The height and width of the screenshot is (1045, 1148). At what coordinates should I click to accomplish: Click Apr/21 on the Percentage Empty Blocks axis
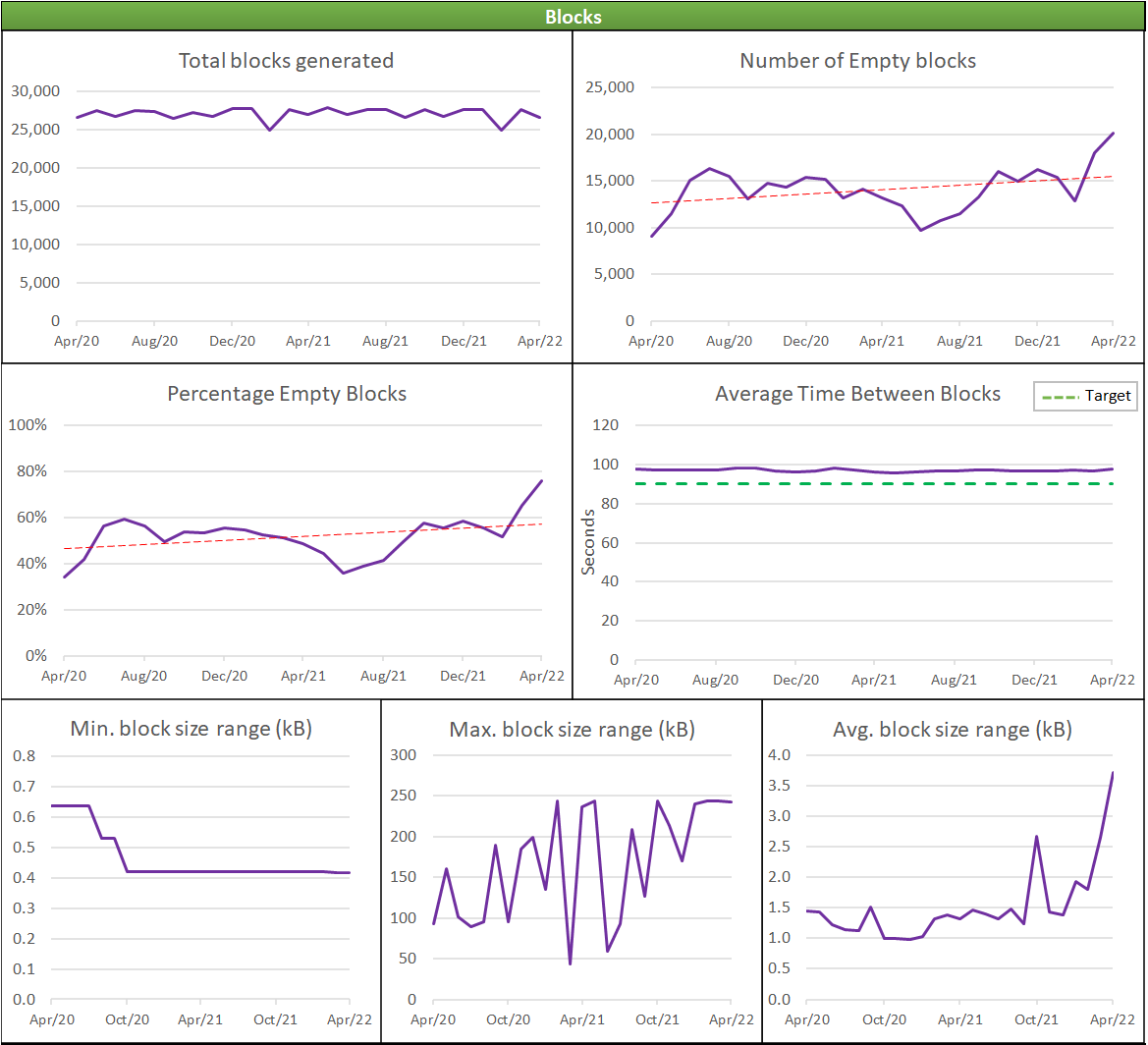click(x=303, y=676)
